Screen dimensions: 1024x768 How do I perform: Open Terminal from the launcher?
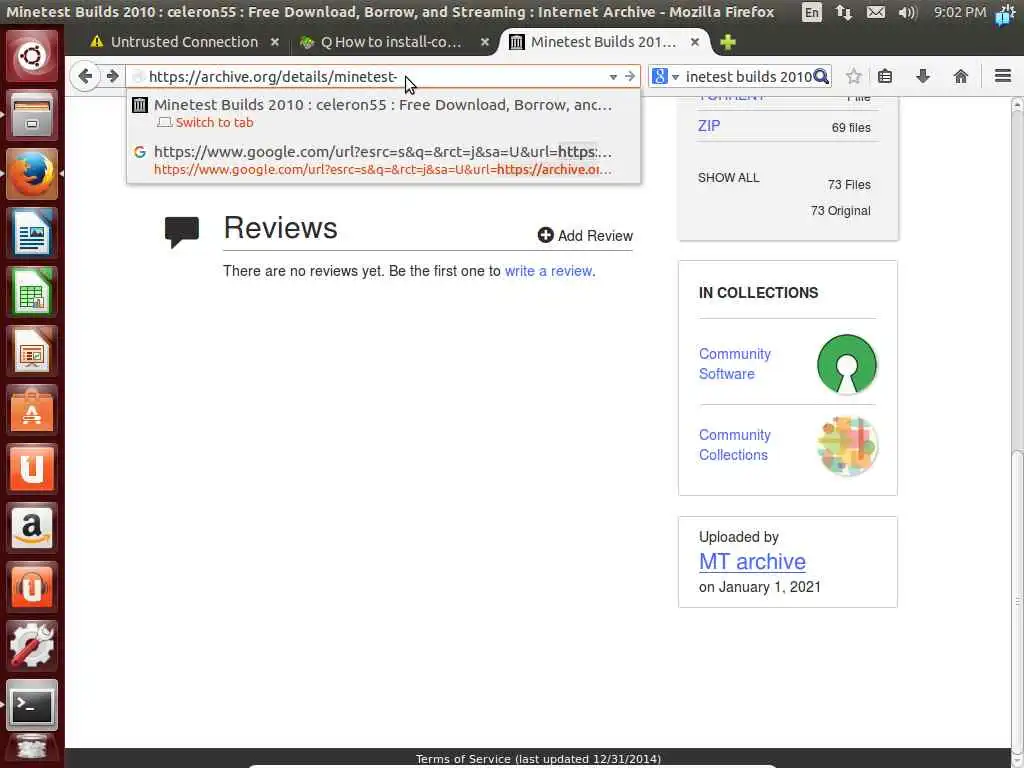(31, 705)
